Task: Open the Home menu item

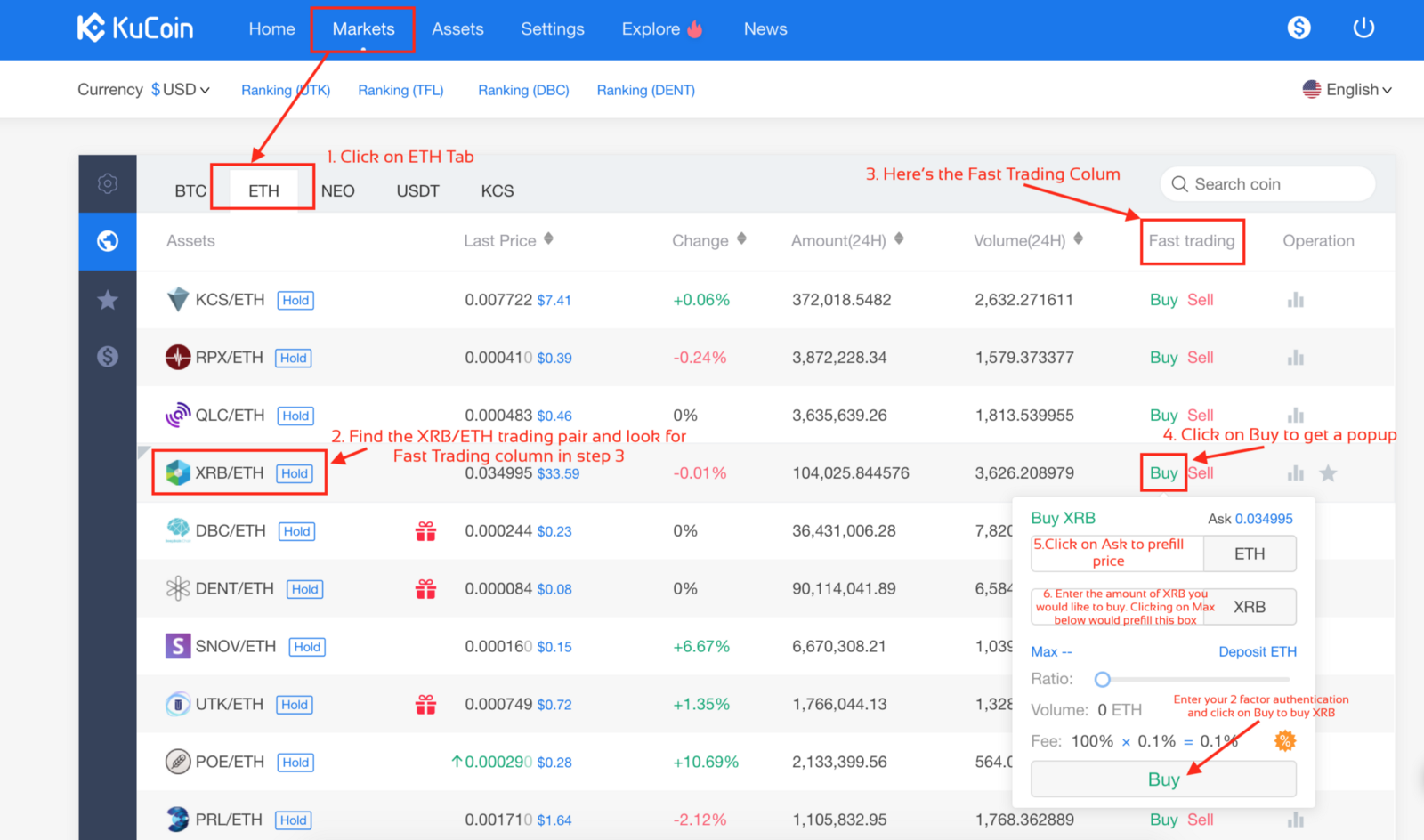Action: [271, 28]
